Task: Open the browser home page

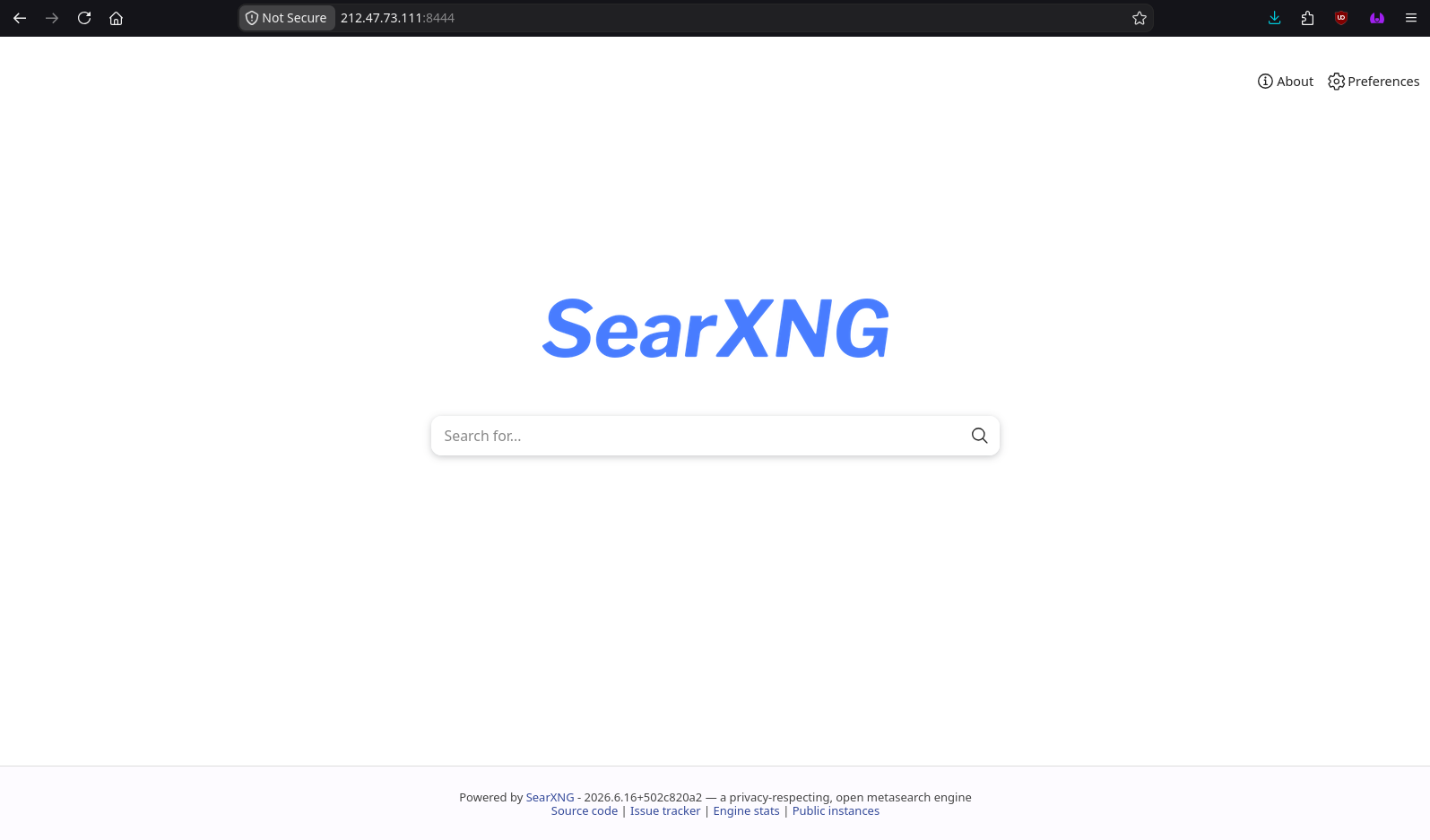Action: click(117, 18)
